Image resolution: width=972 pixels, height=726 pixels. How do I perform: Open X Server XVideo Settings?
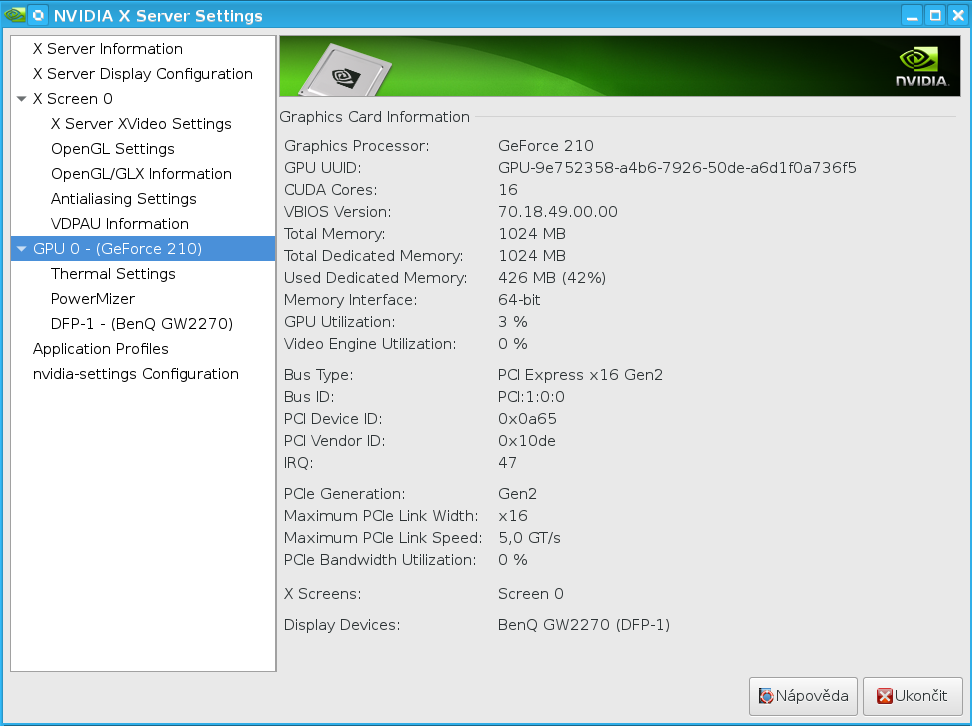pyautogui.click(x=141, y=124)
